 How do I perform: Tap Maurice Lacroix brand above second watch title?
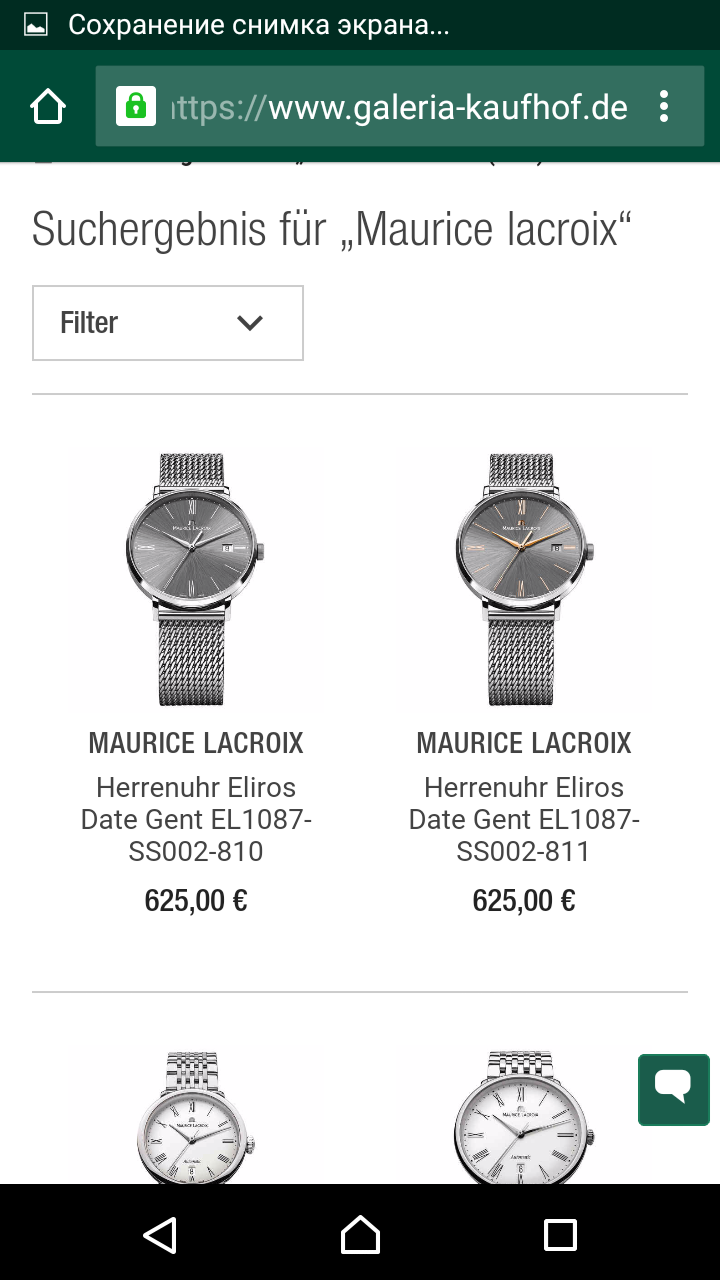click(x=524, y=743)
